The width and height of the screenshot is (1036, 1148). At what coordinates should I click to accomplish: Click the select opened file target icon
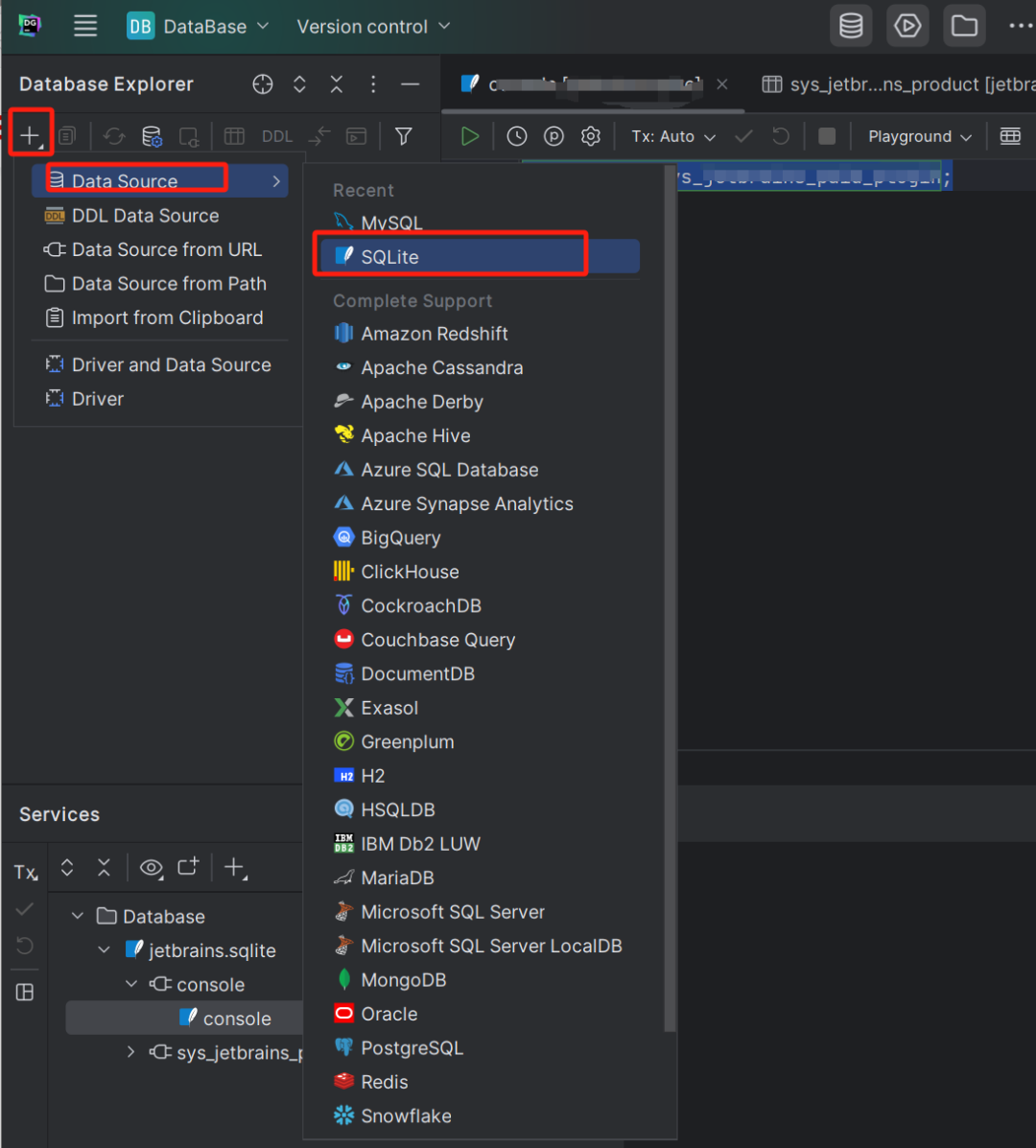(x=263, y=84)
